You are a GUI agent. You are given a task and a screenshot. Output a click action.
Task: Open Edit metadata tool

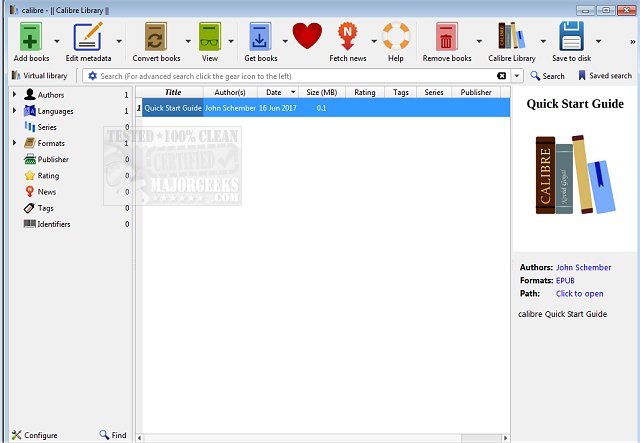(x=87, y=38)
